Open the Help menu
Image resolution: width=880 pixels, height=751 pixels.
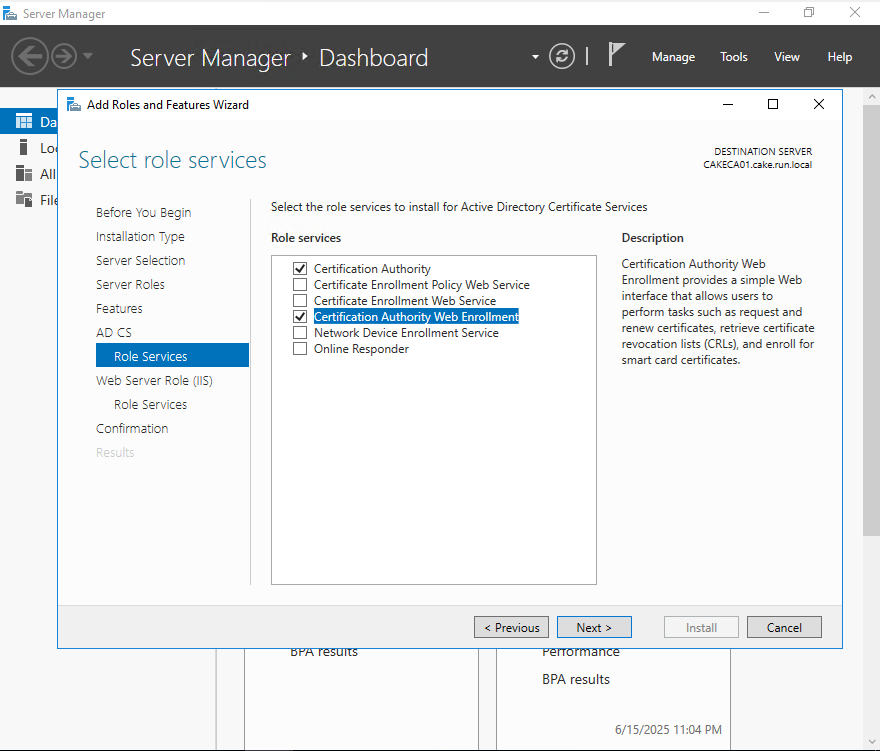pyautogui.click(x=840, y=57)
